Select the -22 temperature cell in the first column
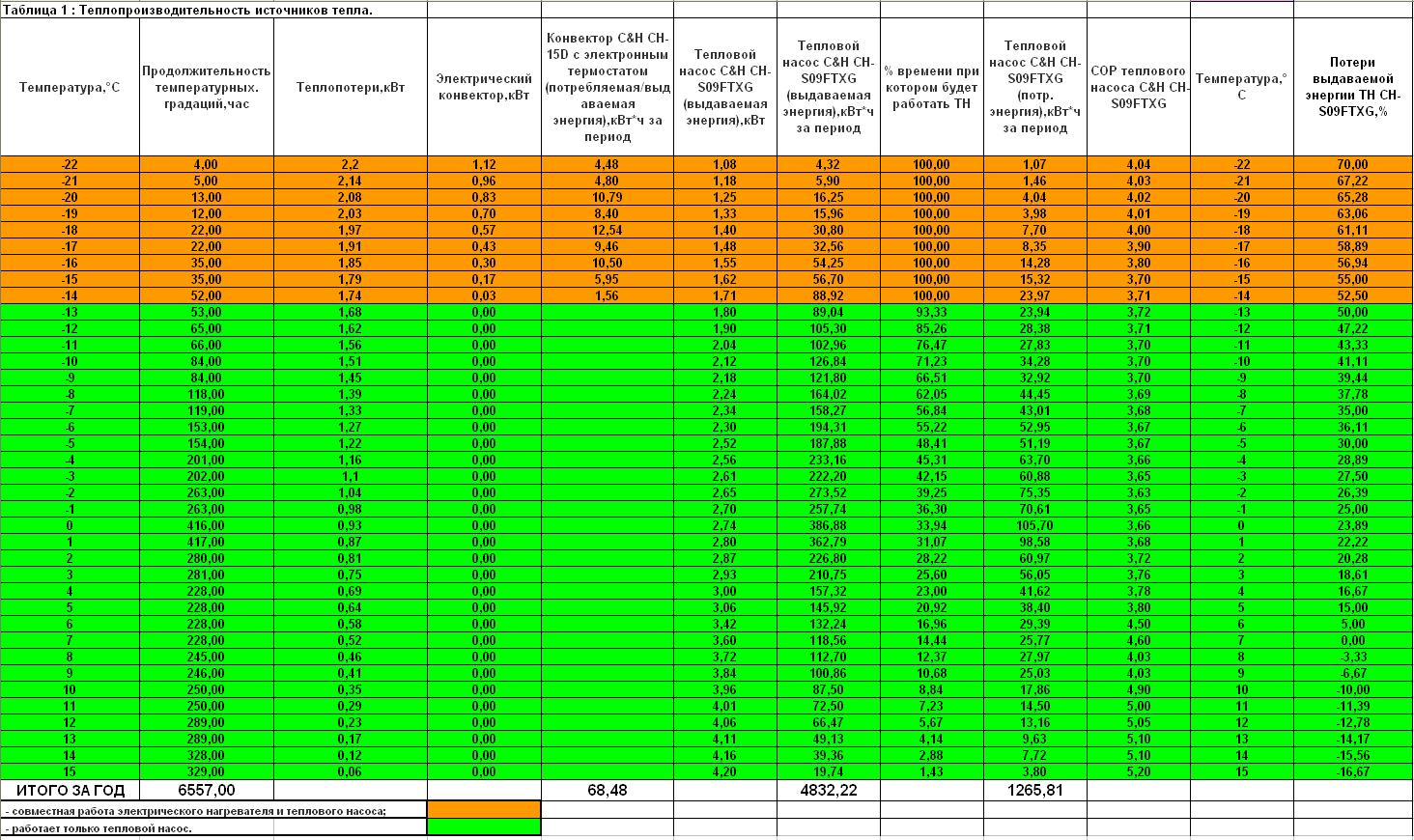This screenshot has width=1414, height=840. (70, 164)
